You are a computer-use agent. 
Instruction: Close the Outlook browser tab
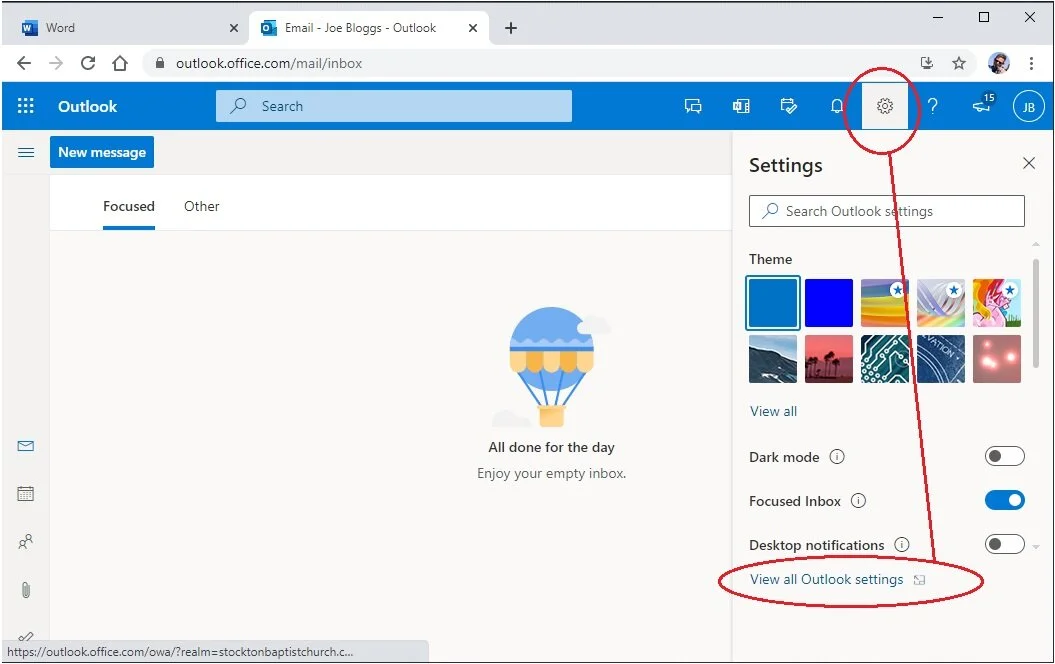tap(473, 28)
